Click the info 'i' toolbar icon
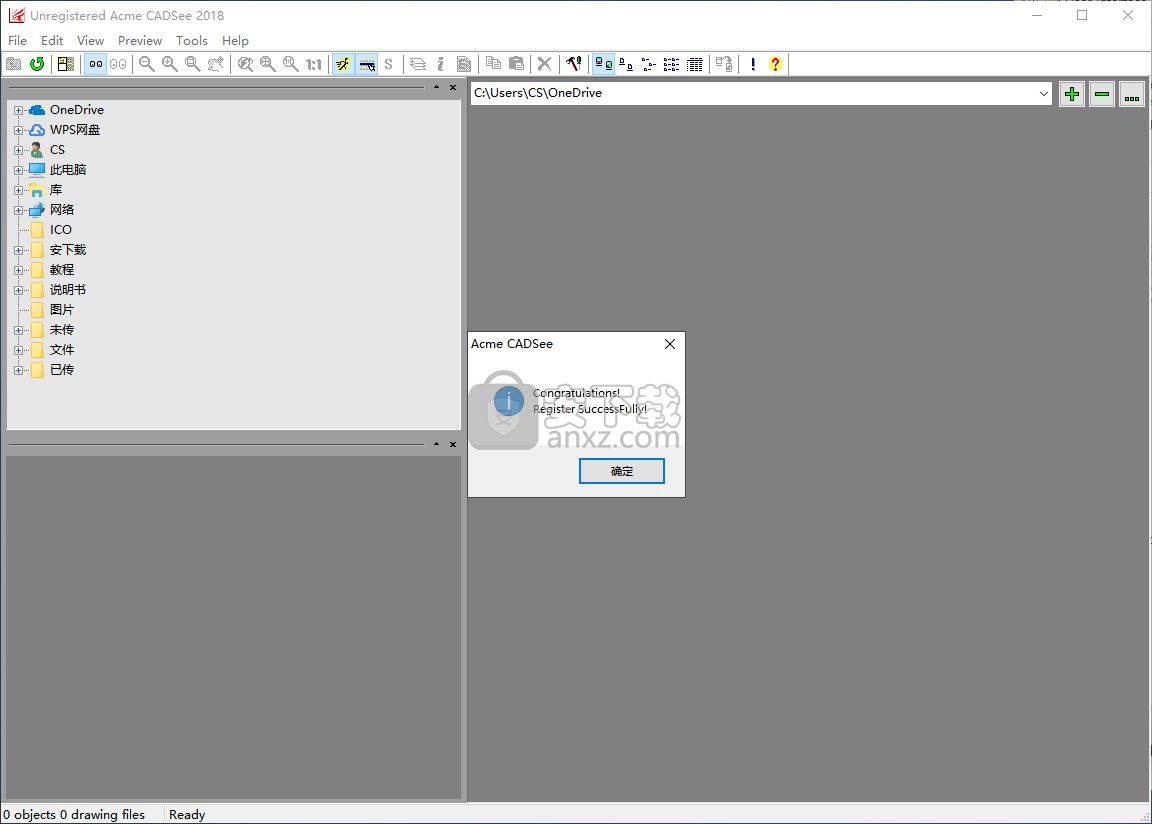This screenshot has width=1152, height=824. [441, 65]
